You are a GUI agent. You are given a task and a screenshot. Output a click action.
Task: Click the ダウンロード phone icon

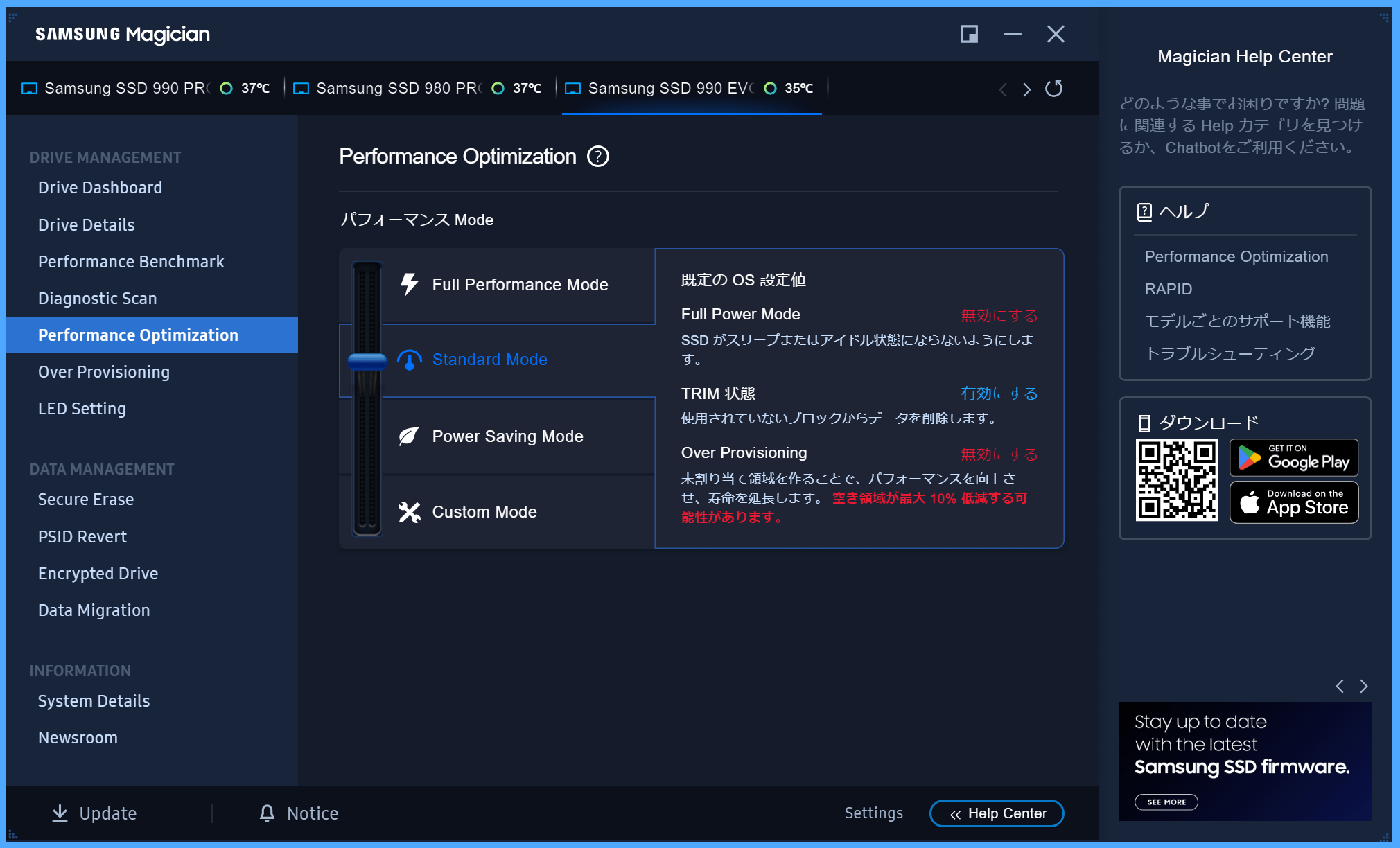click(x=1144, y=423)
